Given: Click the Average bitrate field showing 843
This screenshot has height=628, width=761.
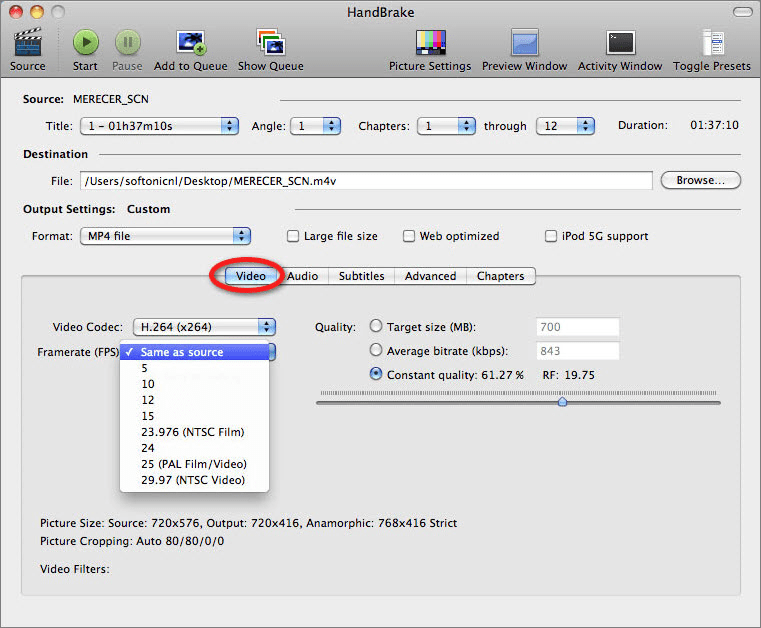Looking at the screenshot, I should (578, 350).
